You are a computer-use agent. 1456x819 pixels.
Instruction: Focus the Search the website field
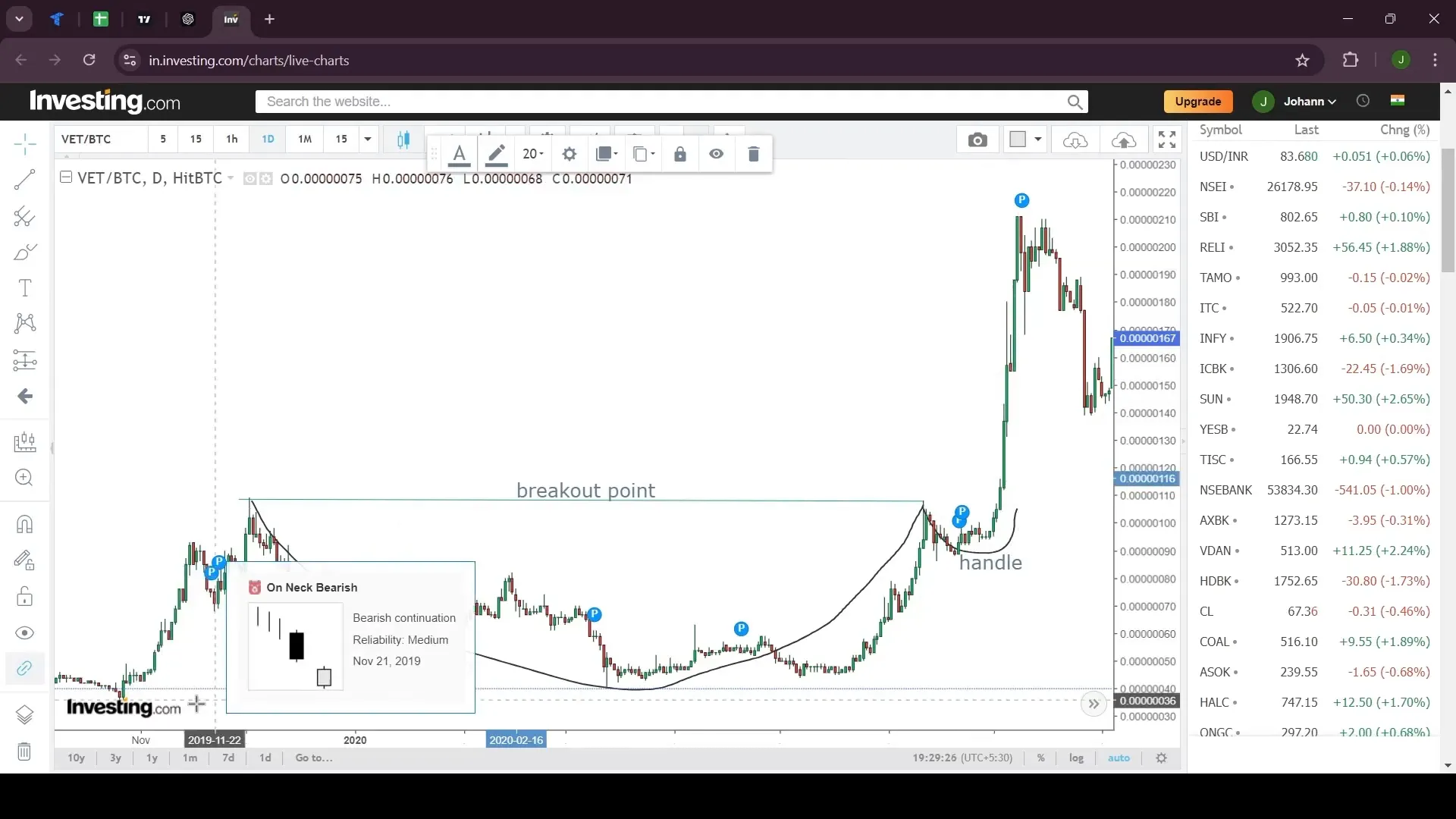click(660, 102)
